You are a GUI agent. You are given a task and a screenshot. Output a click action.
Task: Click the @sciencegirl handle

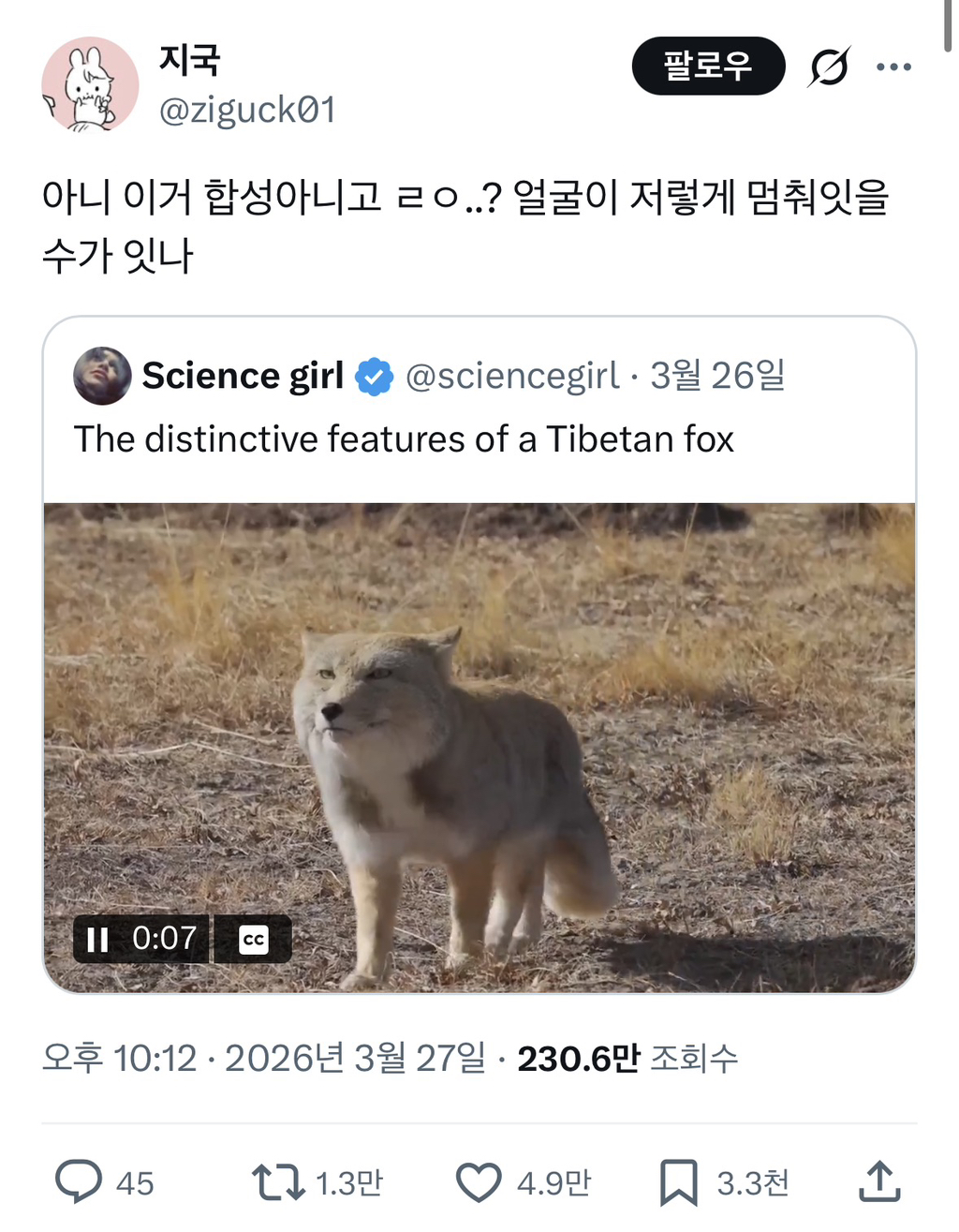513,376
